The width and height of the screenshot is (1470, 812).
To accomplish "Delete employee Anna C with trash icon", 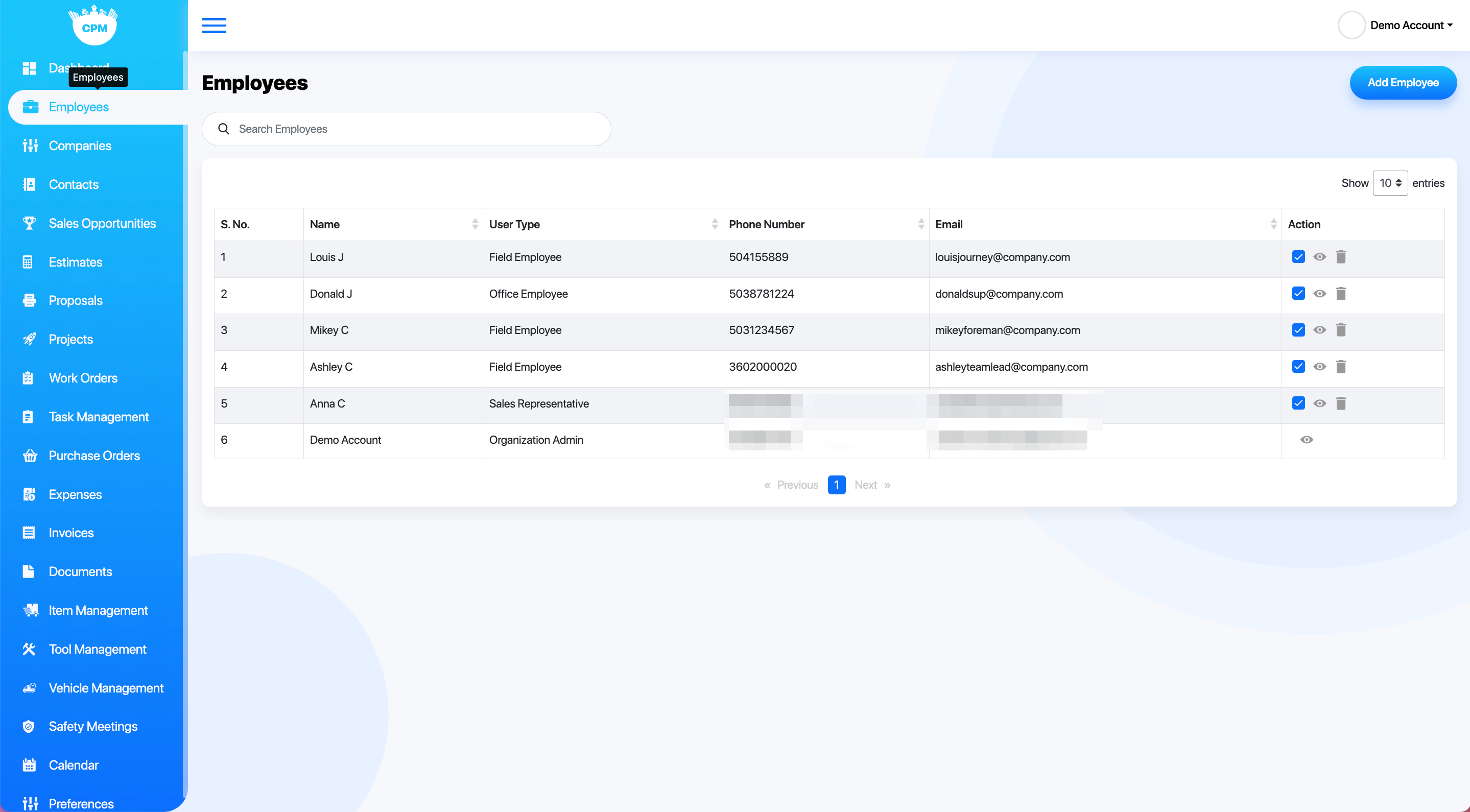I will (x=1341, y=403).
